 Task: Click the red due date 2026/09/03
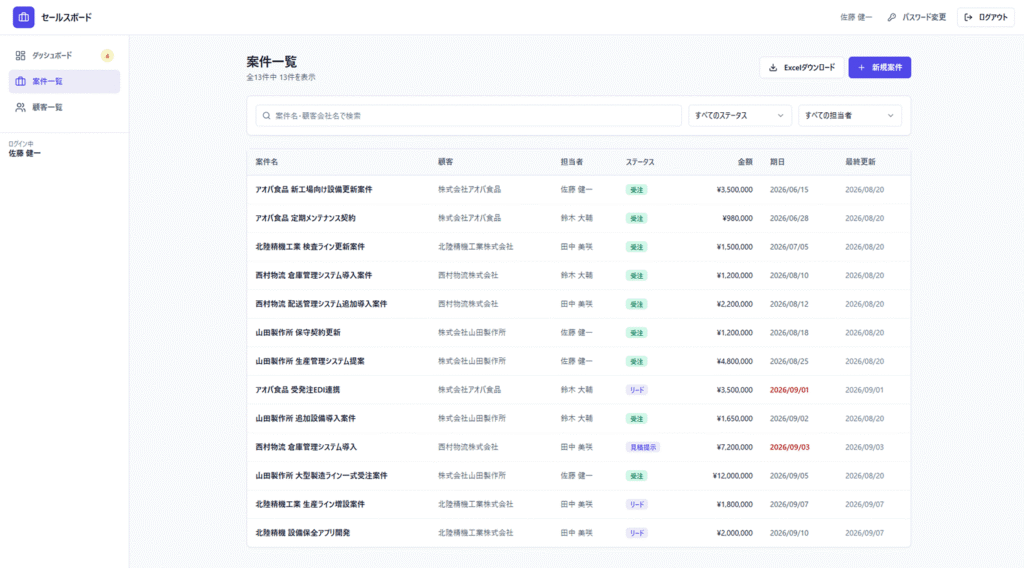click(x=789, y=447)
